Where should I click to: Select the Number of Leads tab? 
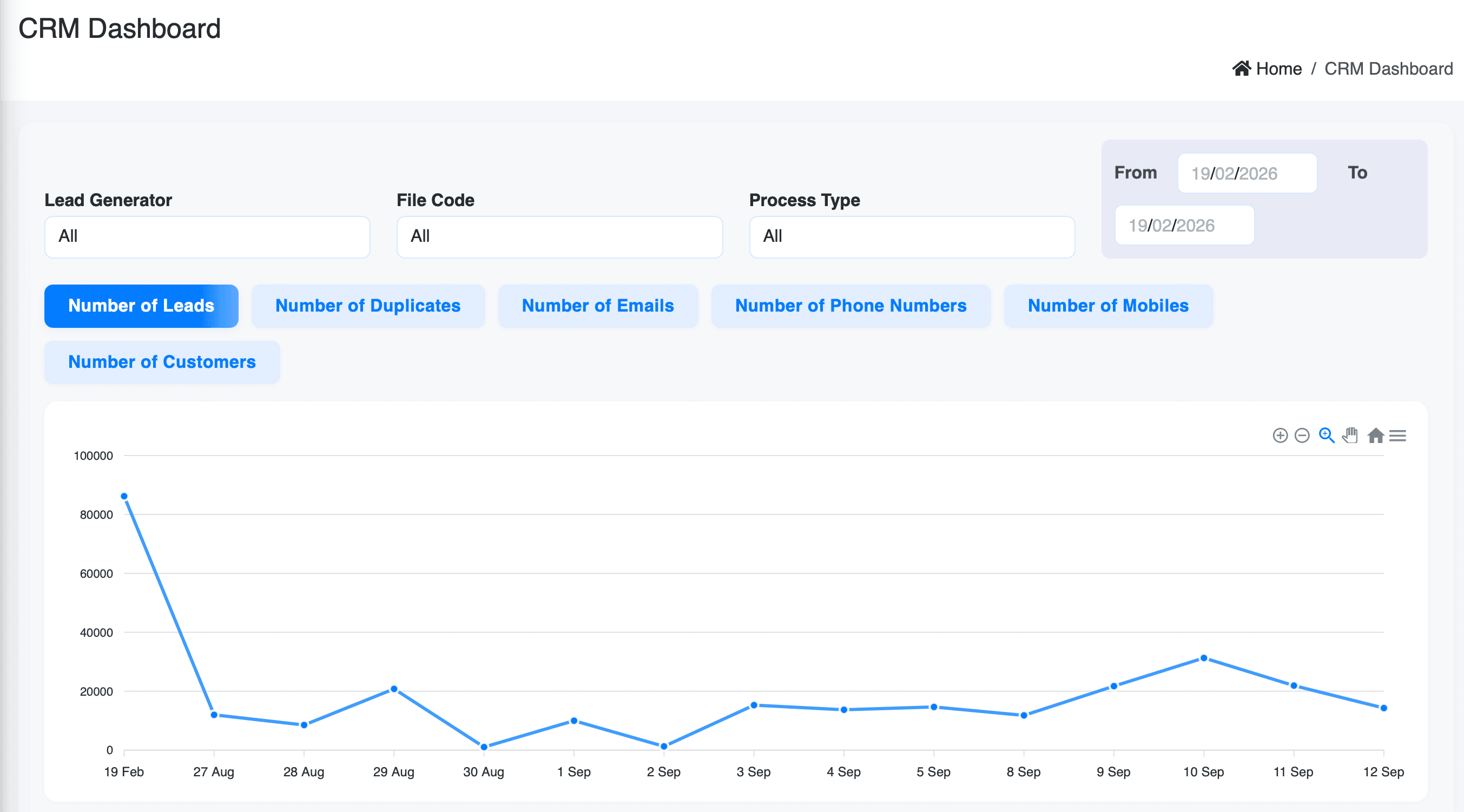click(x=141, y=306)
